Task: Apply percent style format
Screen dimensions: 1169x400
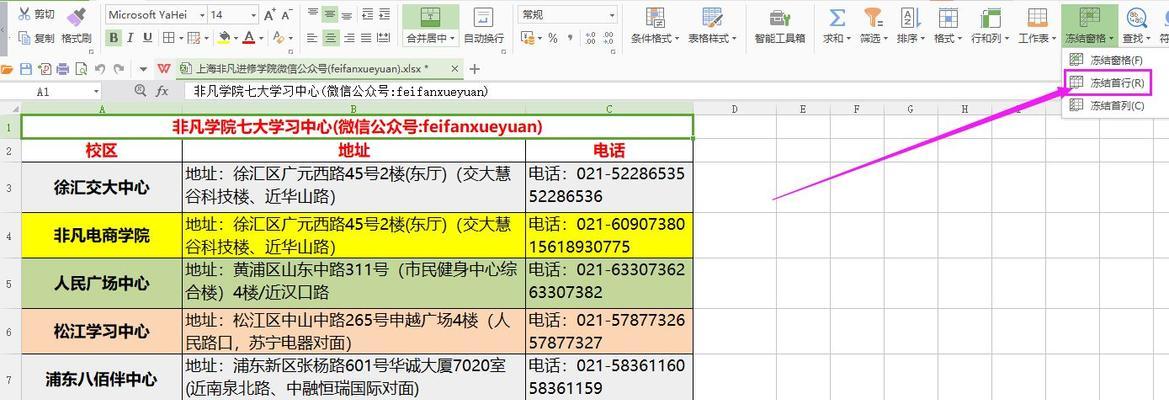Action: 552,37
